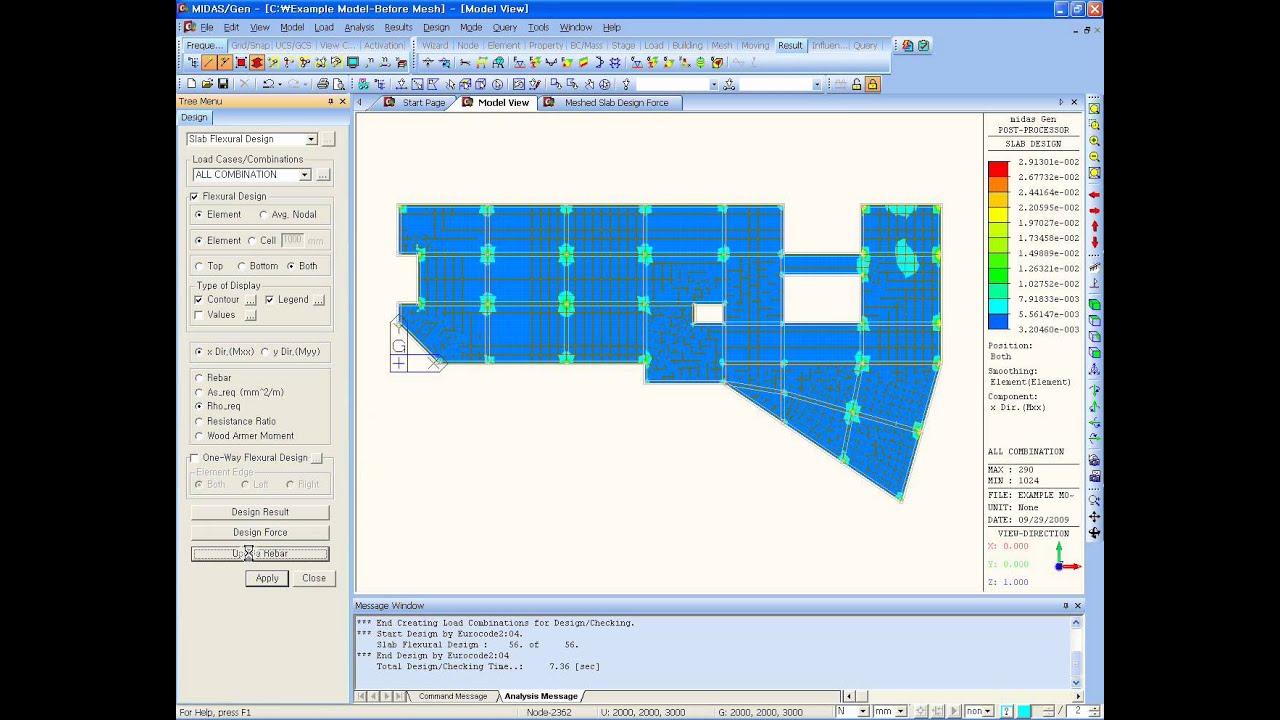Uncheck the Contour display checkbox
The height and width of the screenshot is (720, 1280).
[x=198, y=299]
